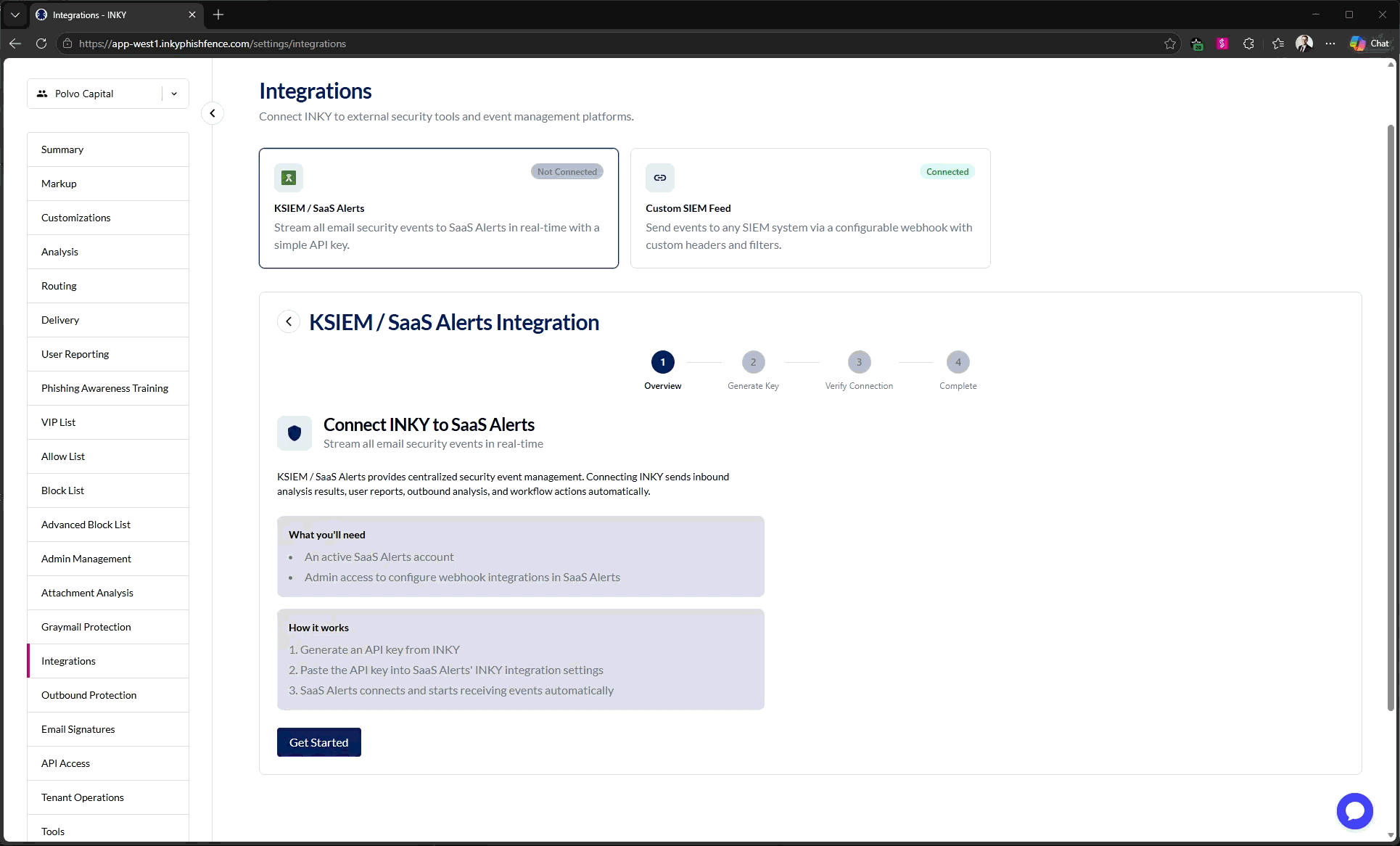Bookmark this page with the star icon
This screenshot has width=1400, height=846.
click(1170, 44)
